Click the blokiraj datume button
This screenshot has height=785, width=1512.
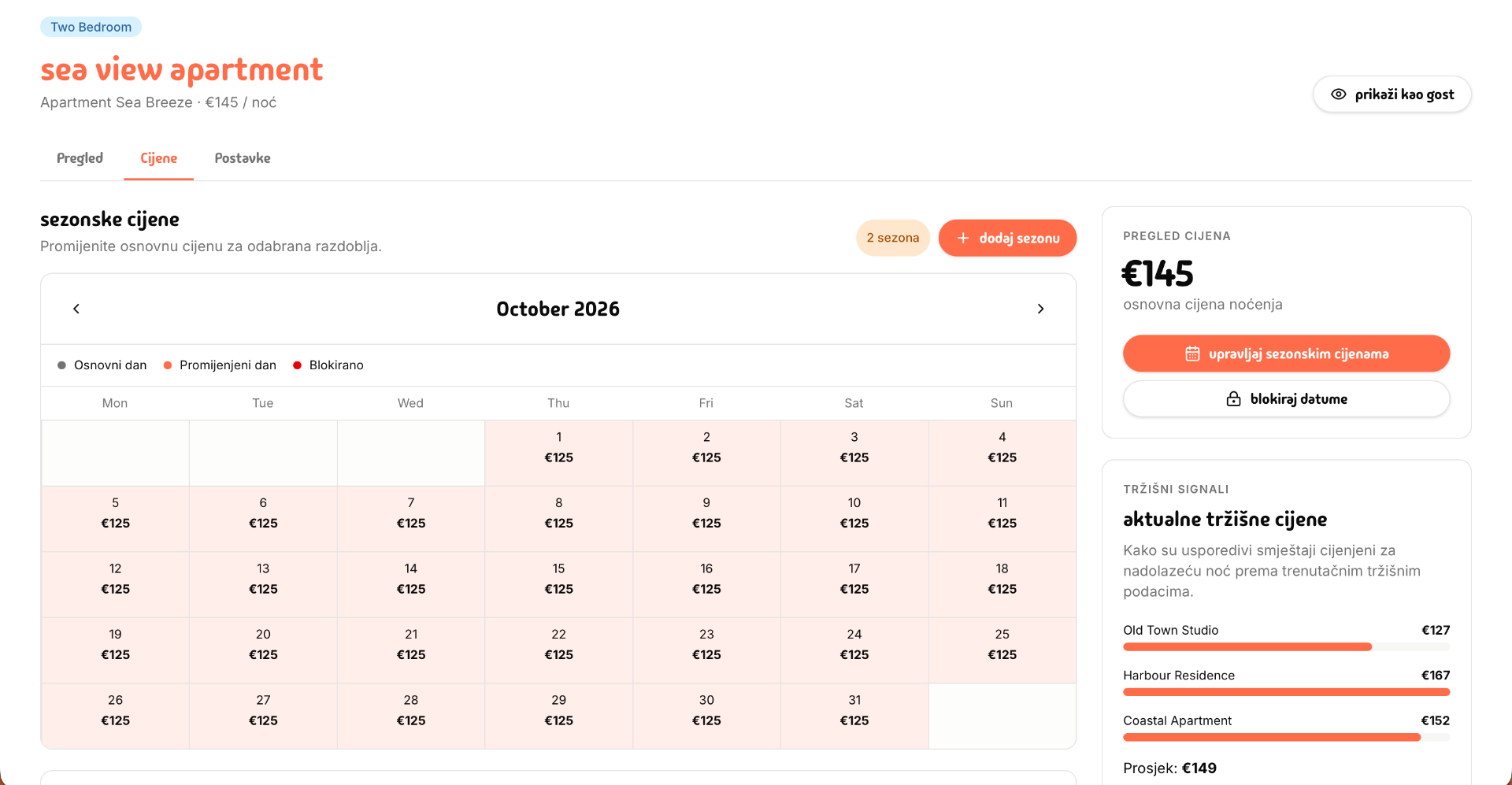point(1286,399)
